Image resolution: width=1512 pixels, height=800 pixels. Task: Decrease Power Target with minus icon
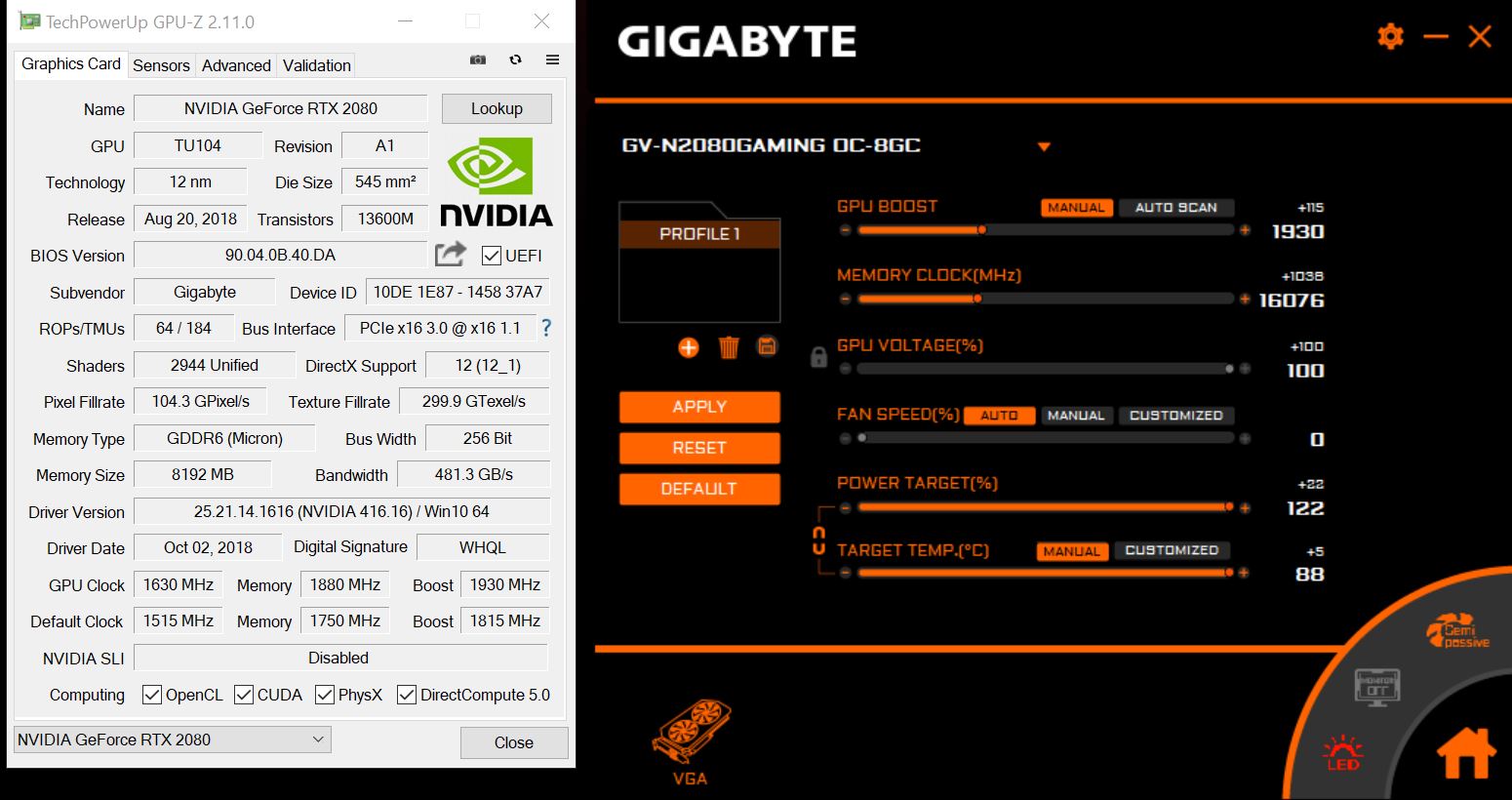click(846, 507)
